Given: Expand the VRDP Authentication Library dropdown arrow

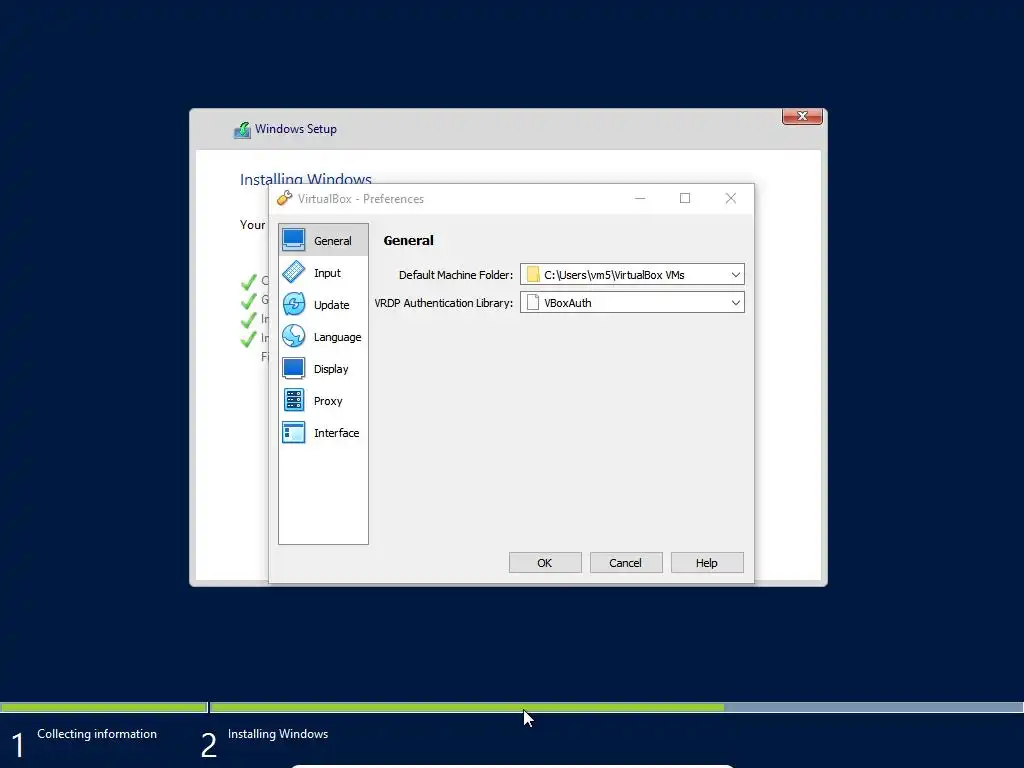Looking at the screenshot, I should point(735,303).
